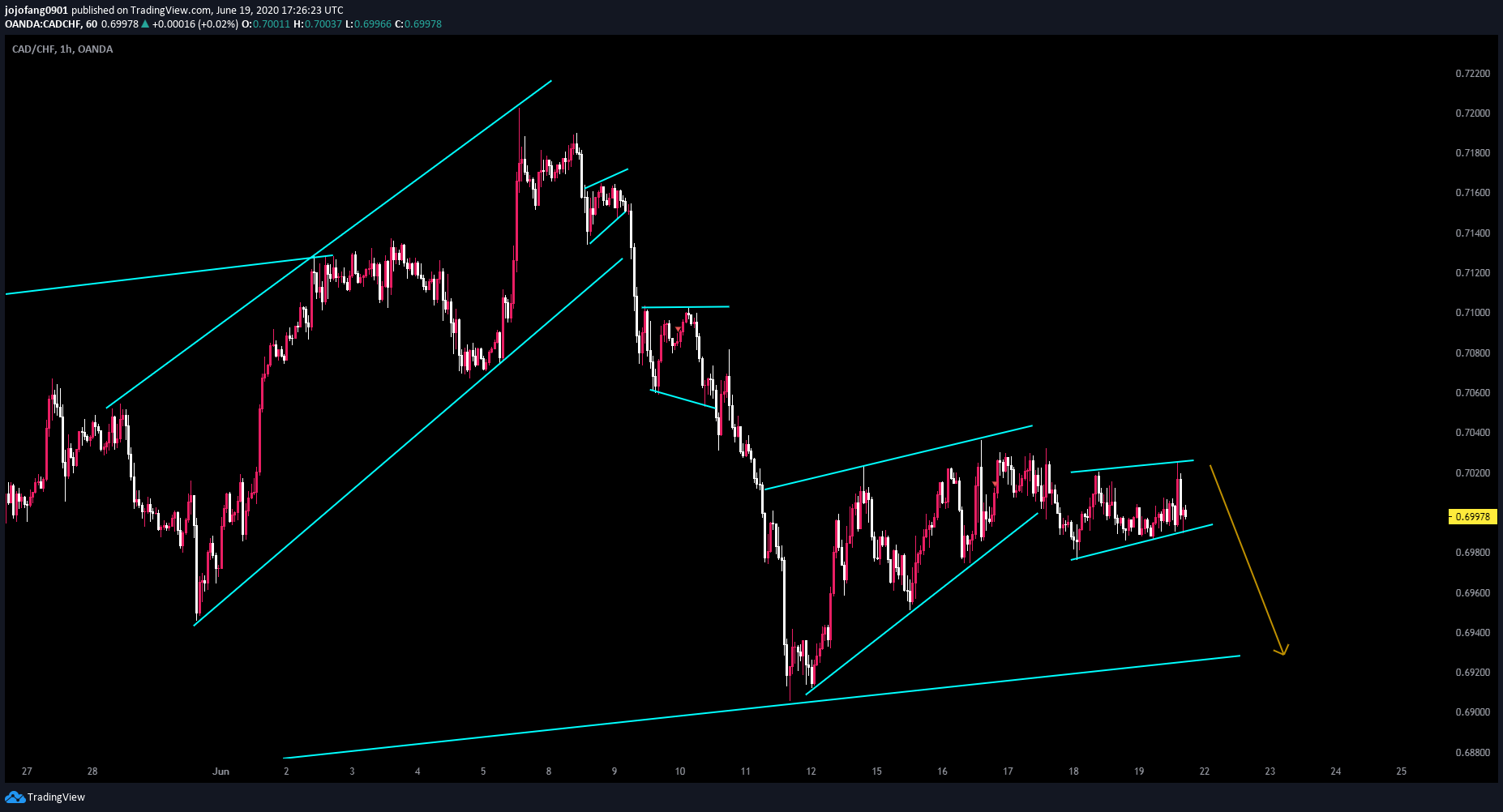Click the Jun month label on time axis
The height and width of the screenshot is (812, 1503).
[x=221, y=771]
